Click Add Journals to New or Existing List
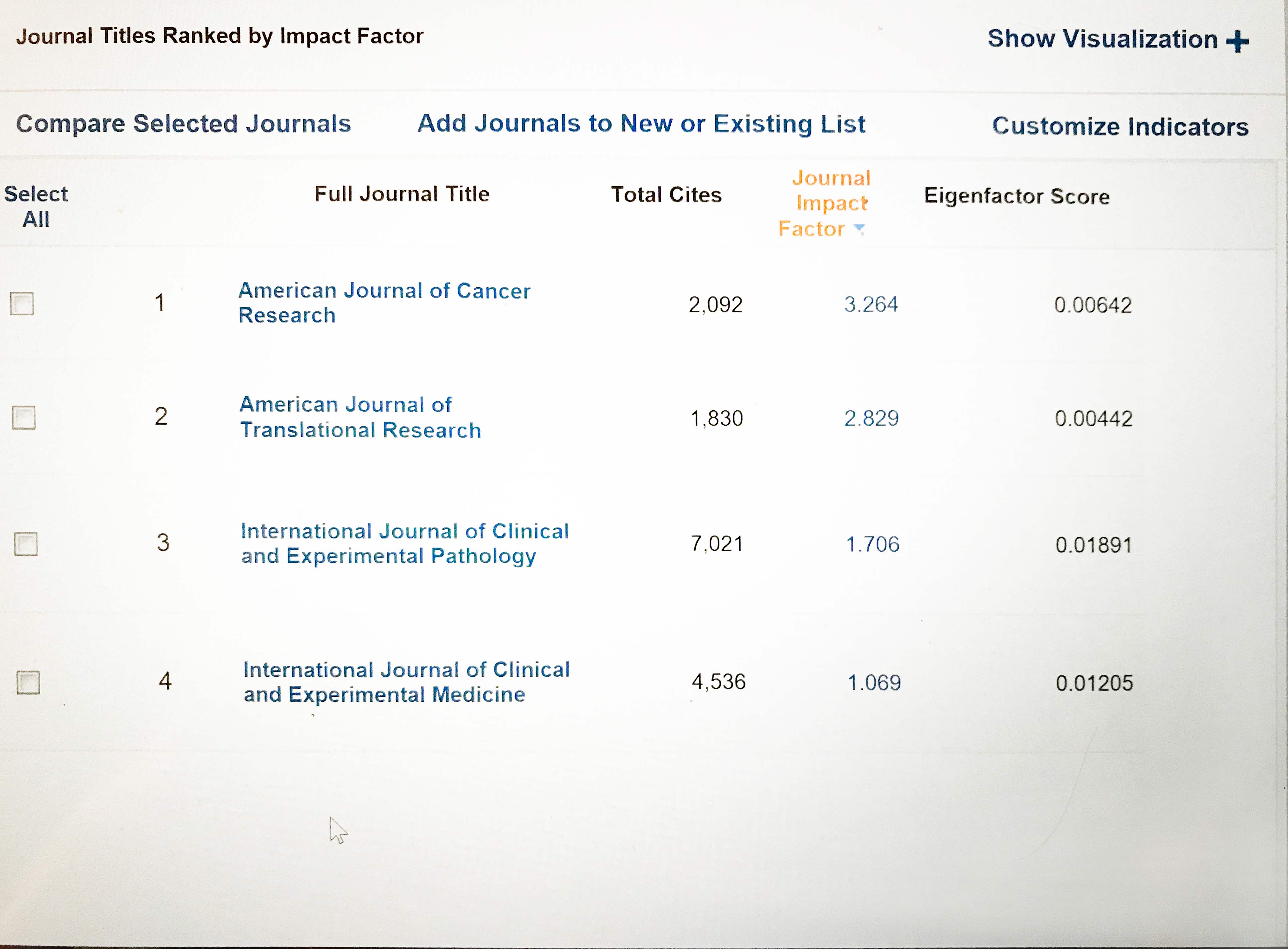 (641, 123)
